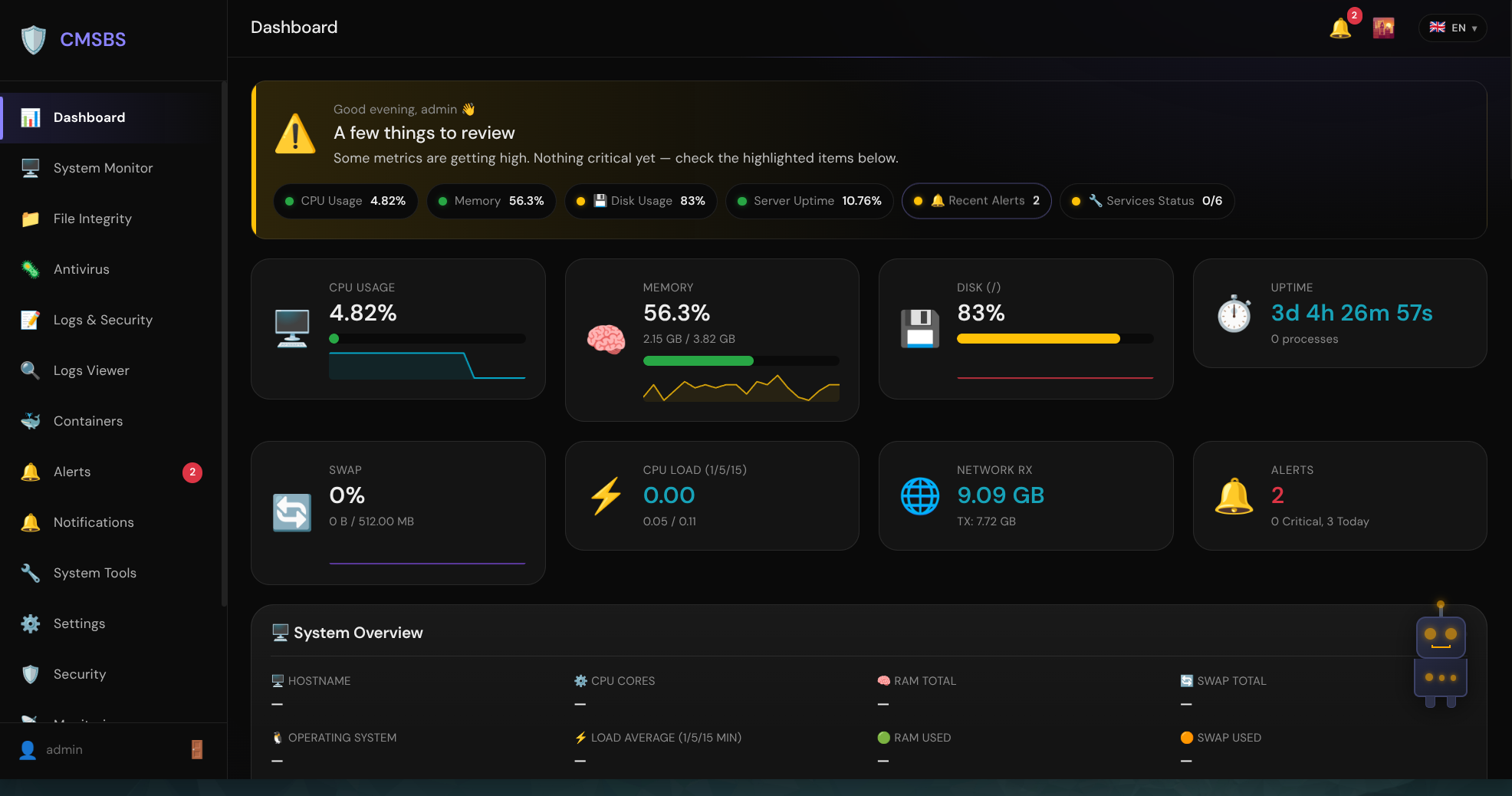1512x796 pixels.
Task: Click the System Tools wrench icon
Action: tap(31, 573)
